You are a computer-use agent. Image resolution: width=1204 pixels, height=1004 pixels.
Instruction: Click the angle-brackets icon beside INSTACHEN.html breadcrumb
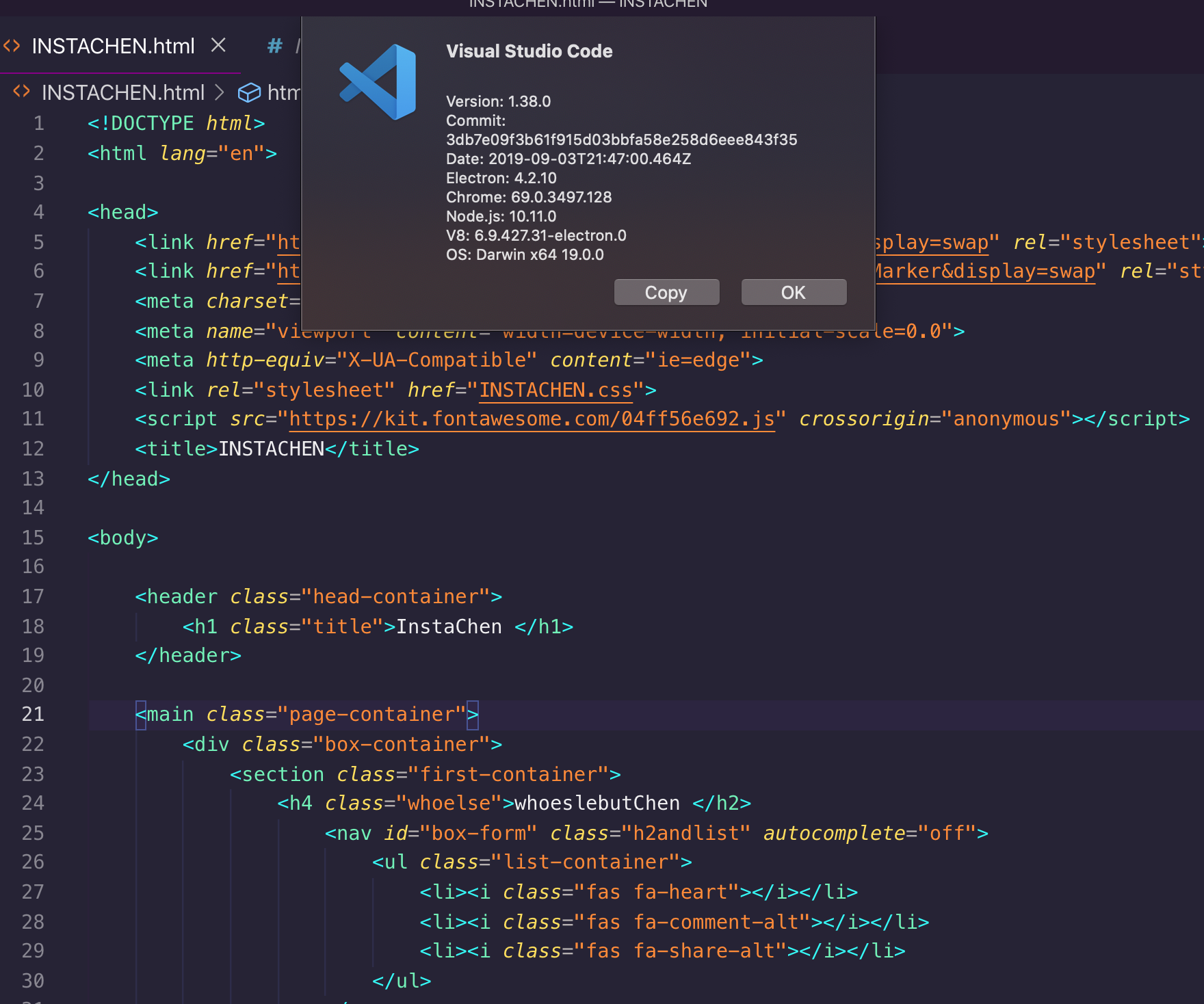[x=21, y=92]
